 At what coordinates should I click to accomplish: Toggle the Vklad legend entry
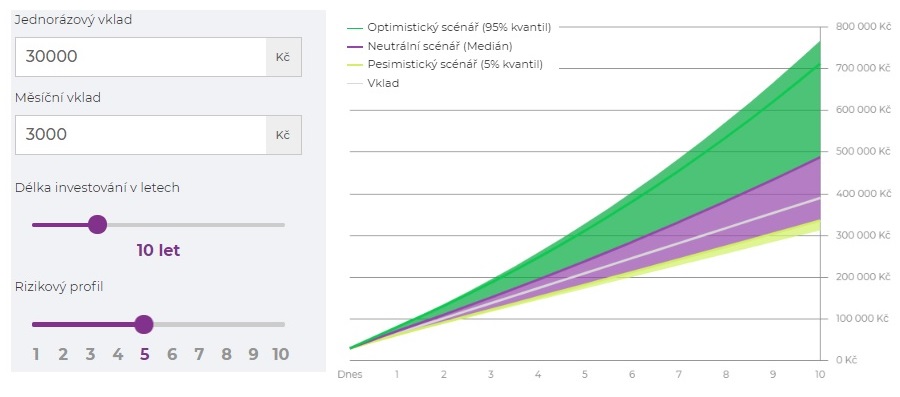(x=373, y=83)
